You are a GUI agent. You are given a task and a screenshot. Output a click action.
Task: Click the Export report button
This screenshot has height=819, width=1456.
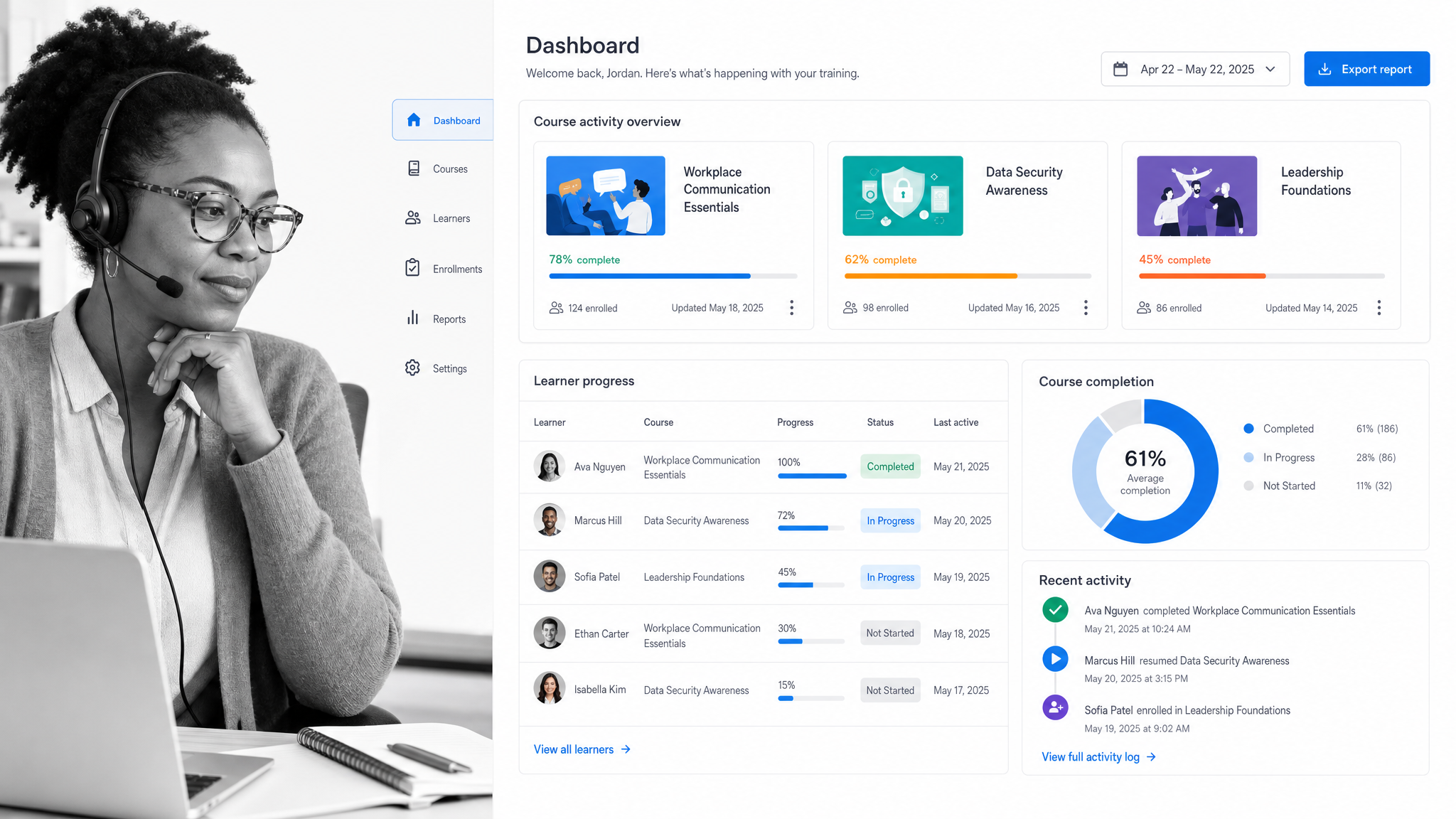point(1366,69)
